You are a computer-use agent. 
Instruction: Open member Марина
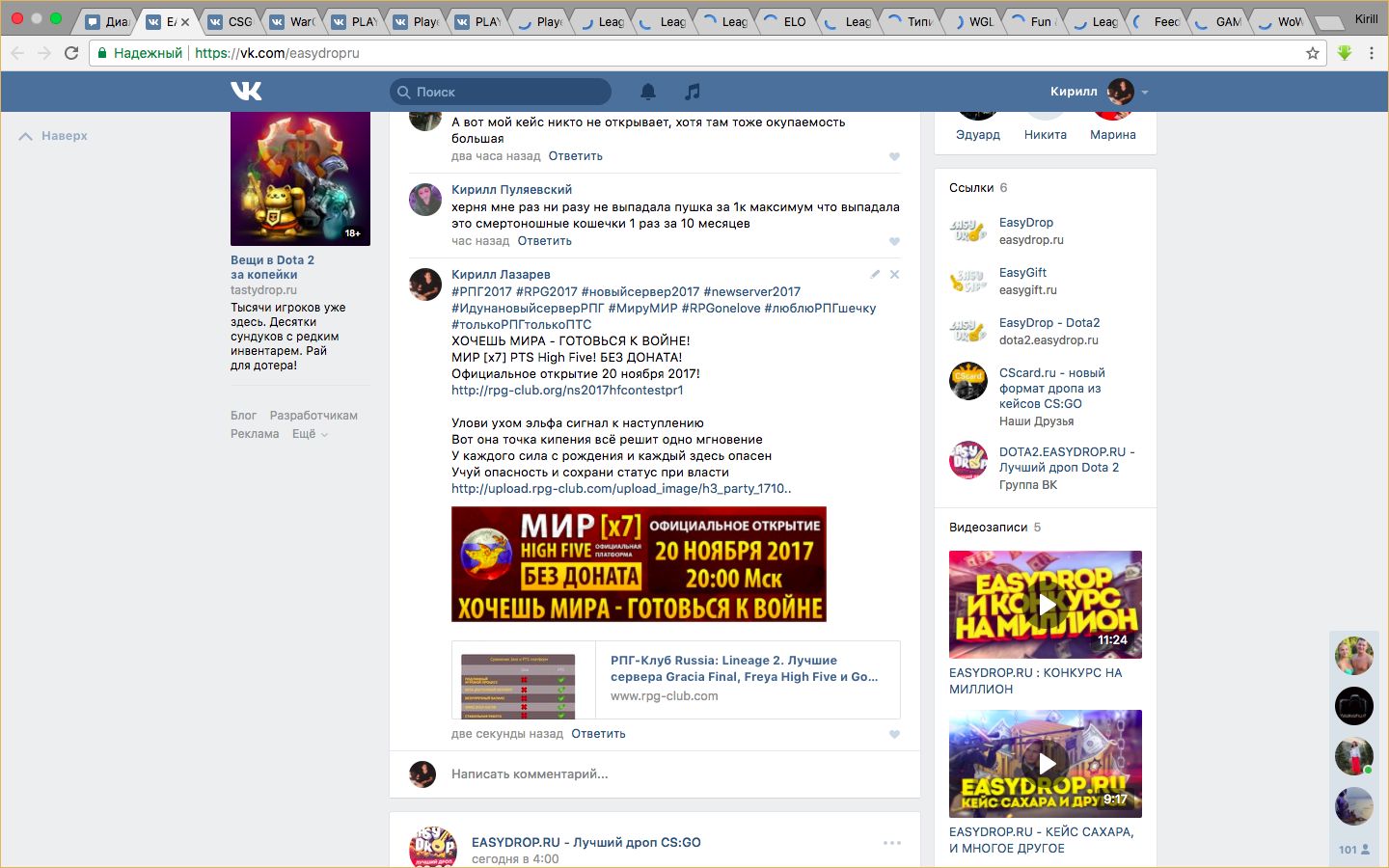[1113, 135]
